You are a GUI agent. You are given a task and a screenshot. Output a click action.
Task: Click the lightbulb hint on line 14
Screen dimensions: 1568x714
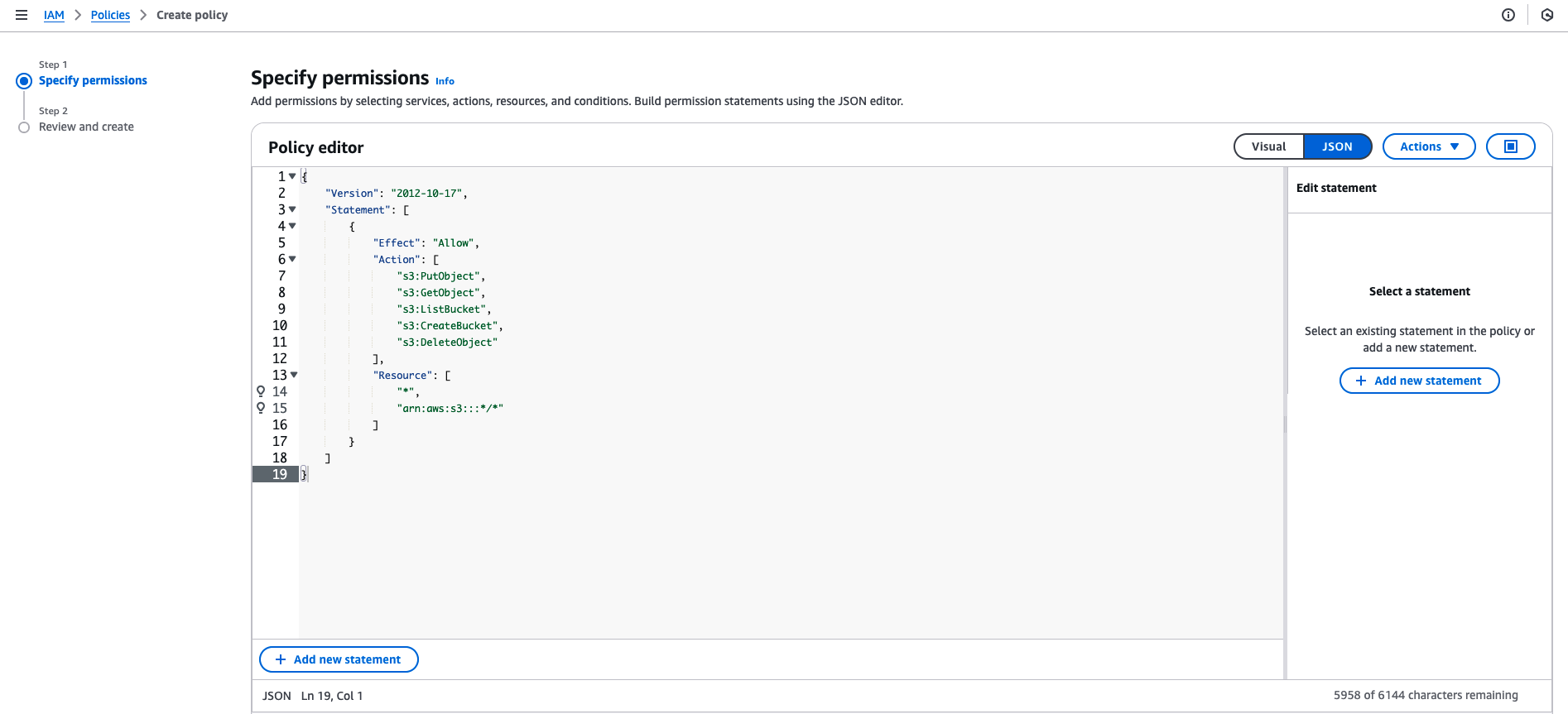tap(261, 391)
